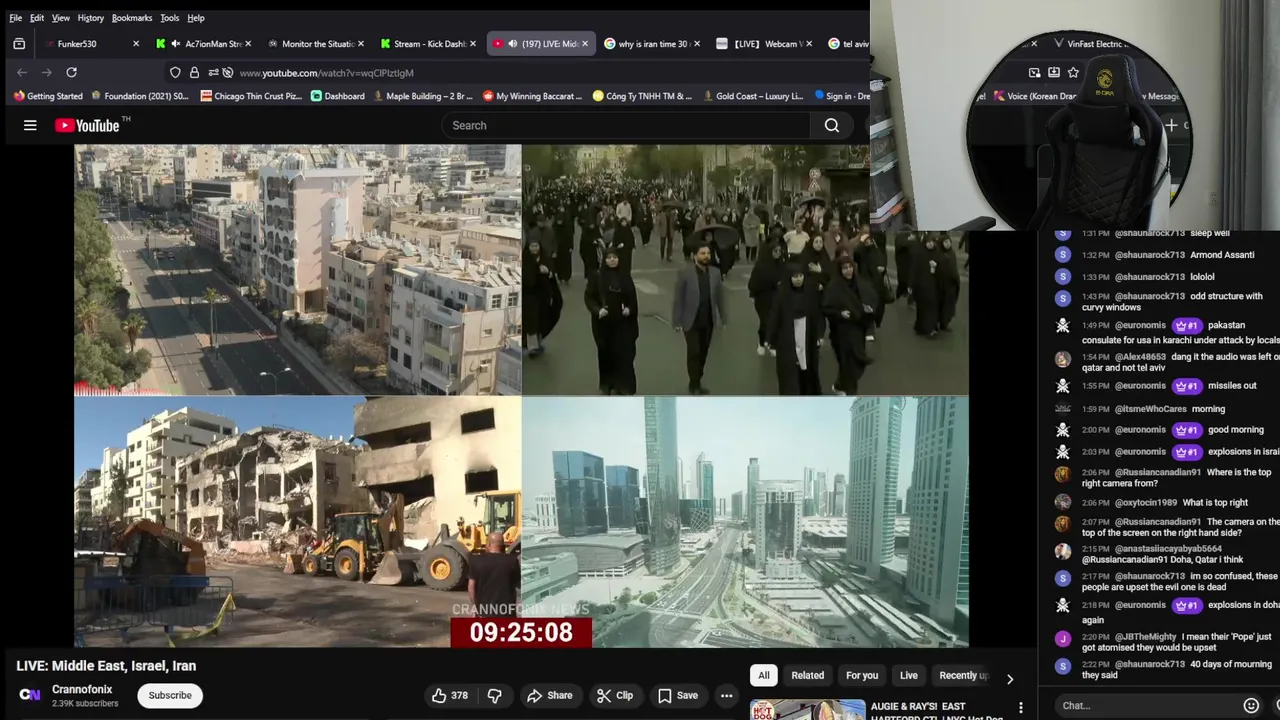This screenshot has height=720, width=1280.
Task: Open the File menu
Action: point(16,18)
